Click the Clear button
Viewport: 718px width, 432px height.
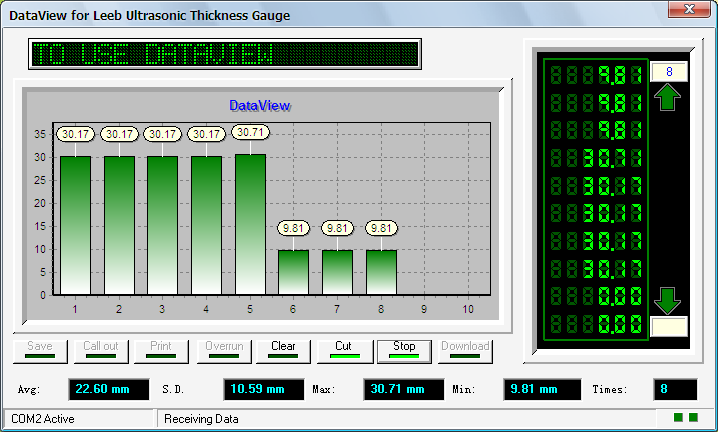[x=283, y=350]
